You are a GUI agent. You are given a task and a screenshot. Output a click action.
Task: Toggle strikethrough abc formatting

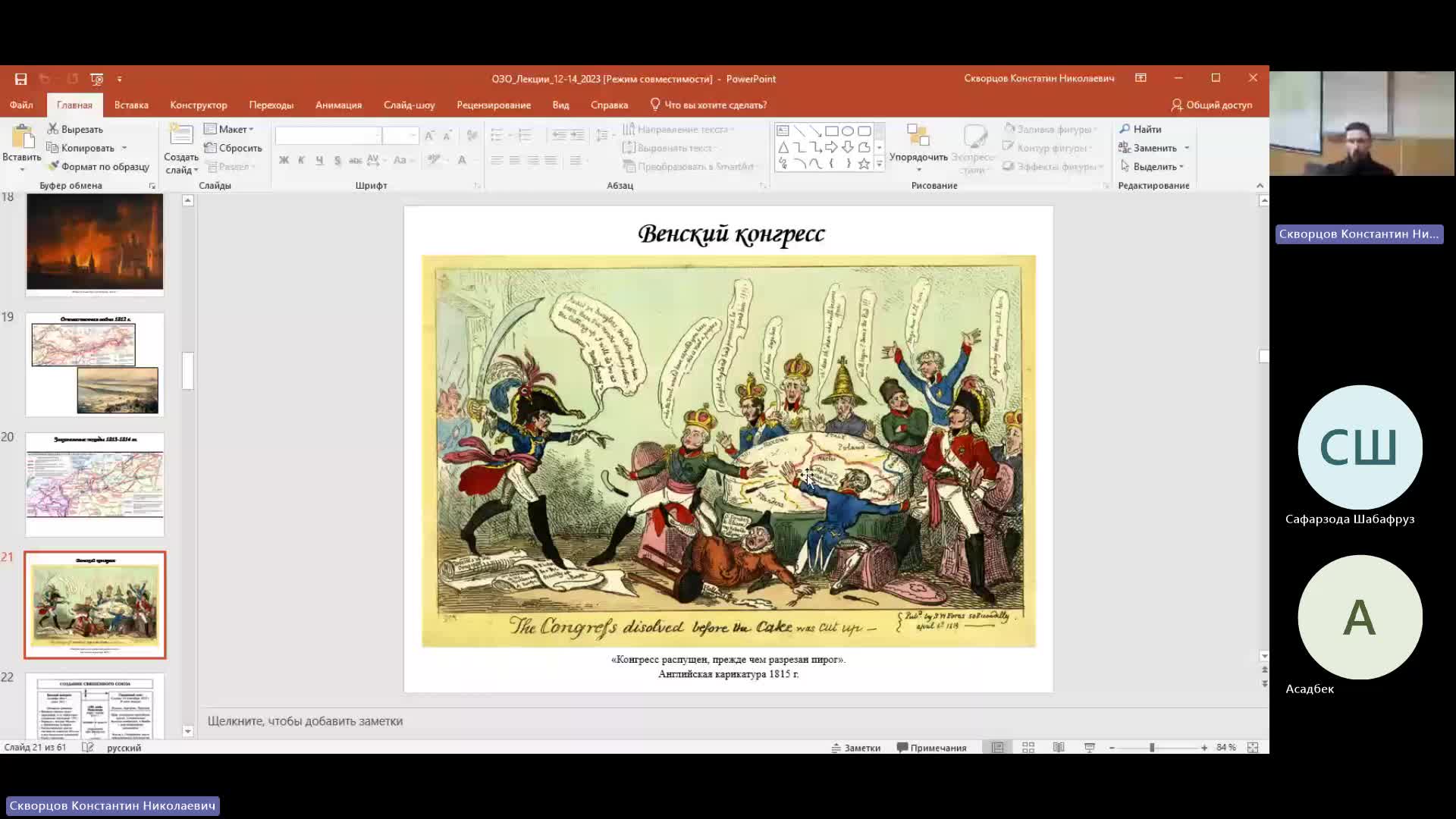(355, 160)
